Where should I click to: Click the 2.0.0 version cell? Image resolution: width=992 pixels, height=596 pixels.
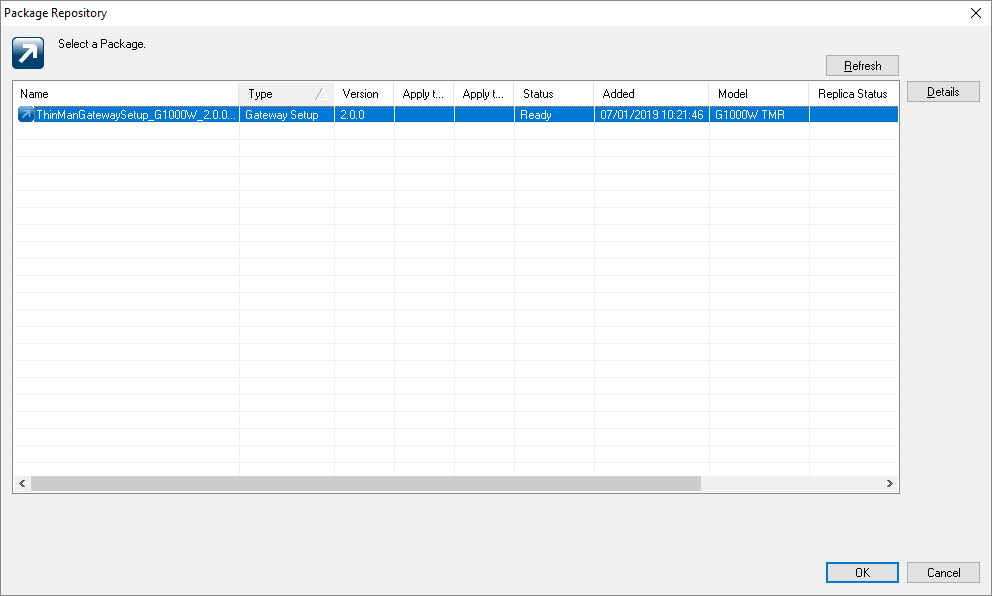(364, 115)
